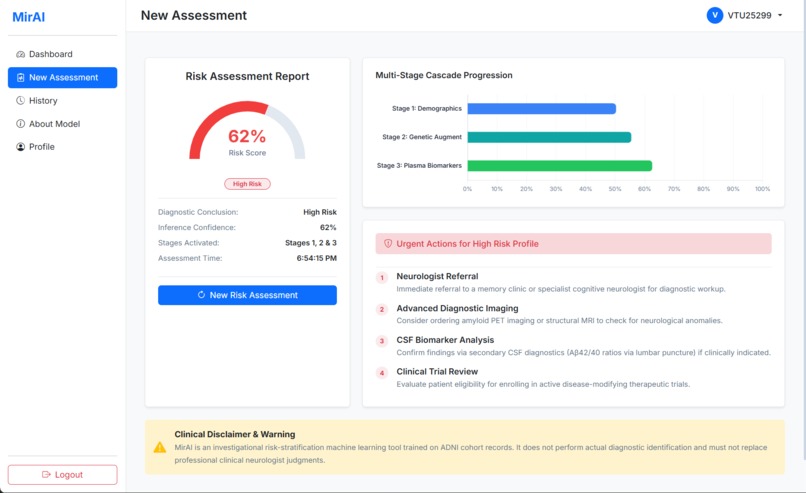This screenshot has height=493, width=806.
Task: Click the New Risk Assessment button
Action: (x=247, y=295)
